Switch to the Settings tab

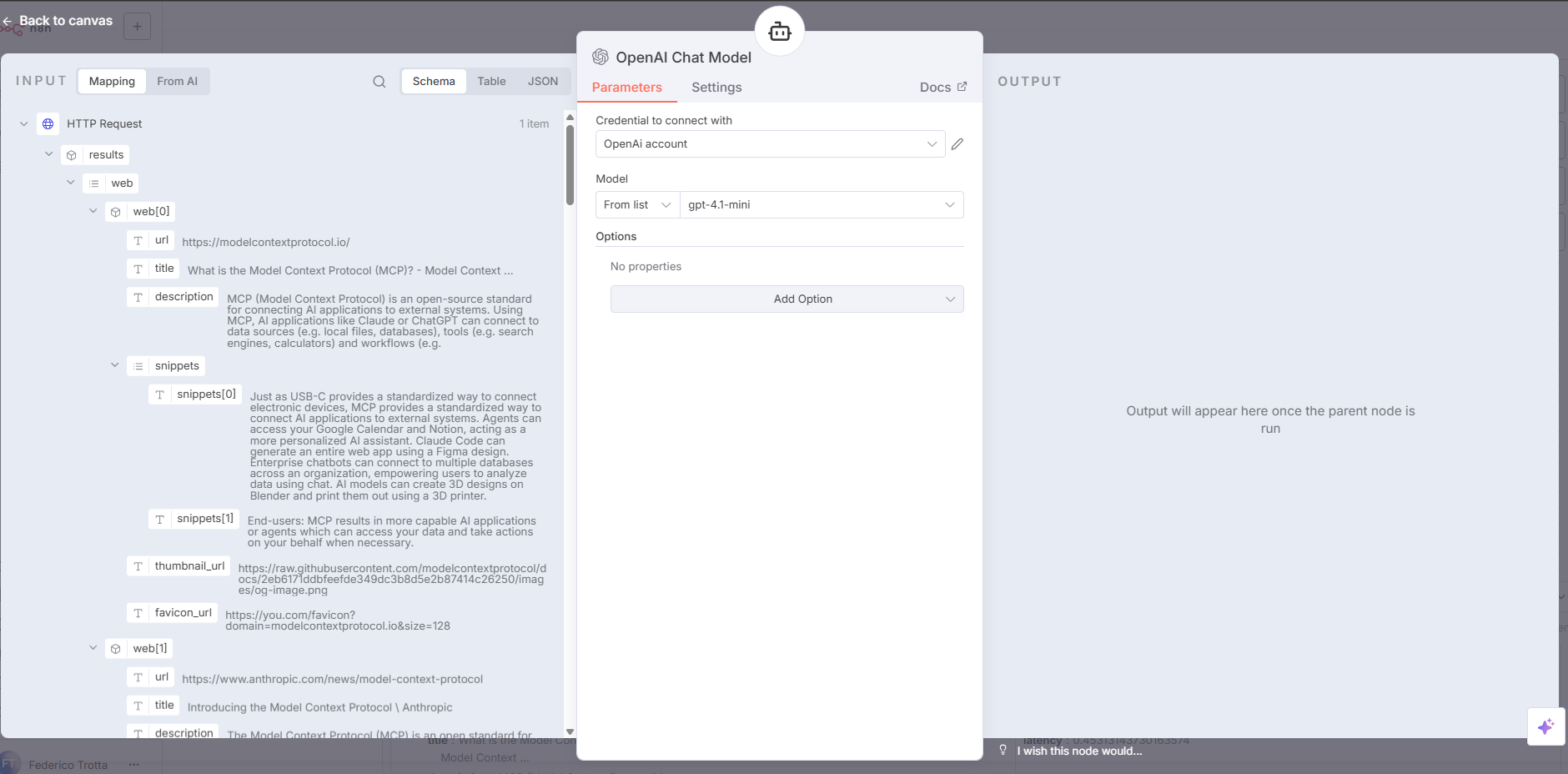point(716,88)
